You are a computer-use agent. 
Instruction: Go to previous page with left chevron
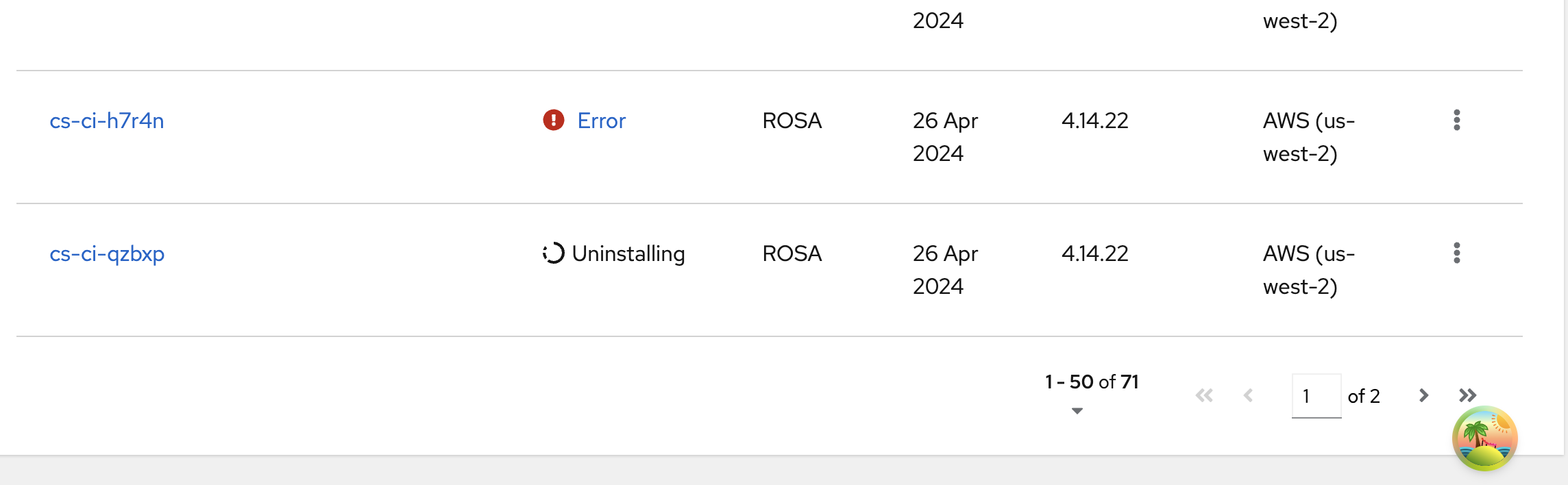point(1248,396)
